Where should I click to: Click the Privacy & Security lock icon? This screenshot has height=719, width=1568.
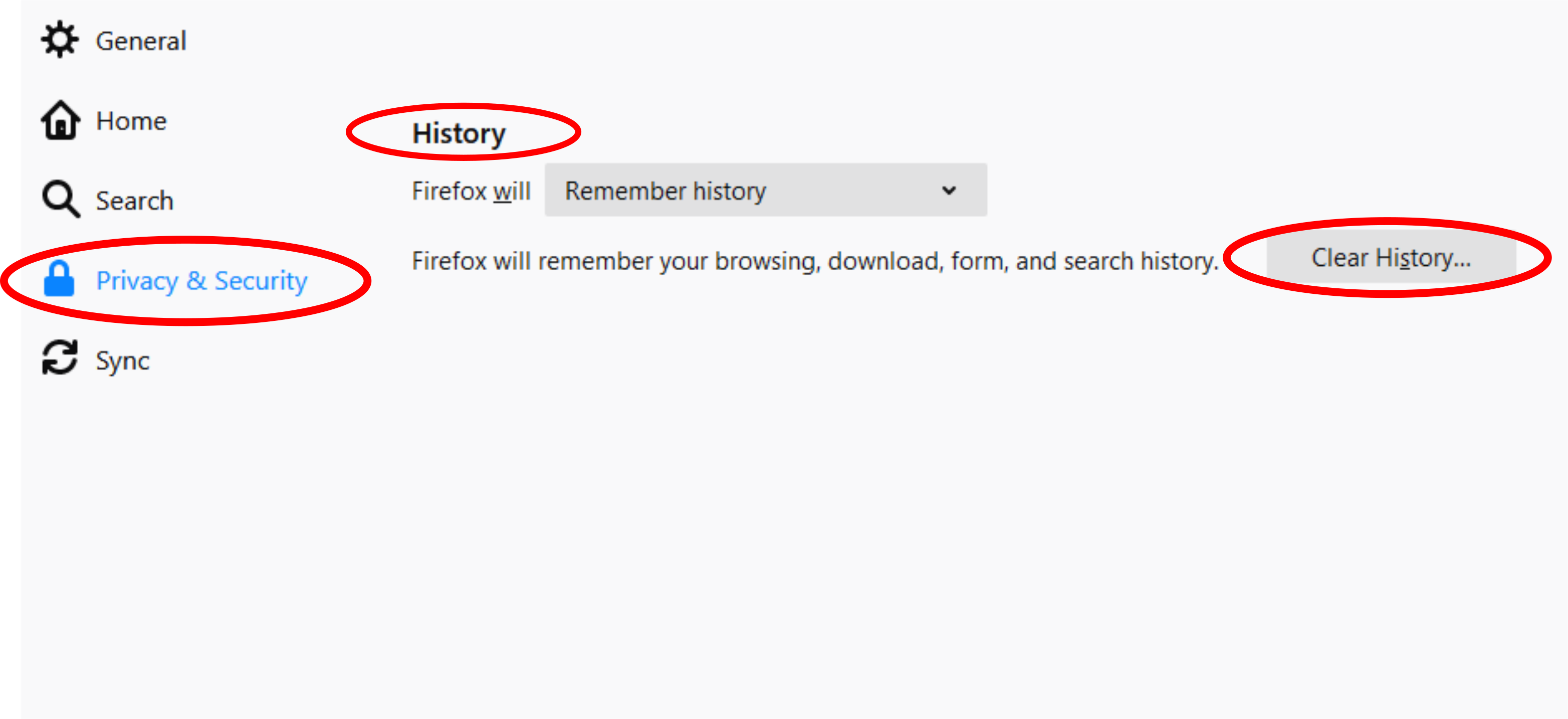click(x=59, y=279)
